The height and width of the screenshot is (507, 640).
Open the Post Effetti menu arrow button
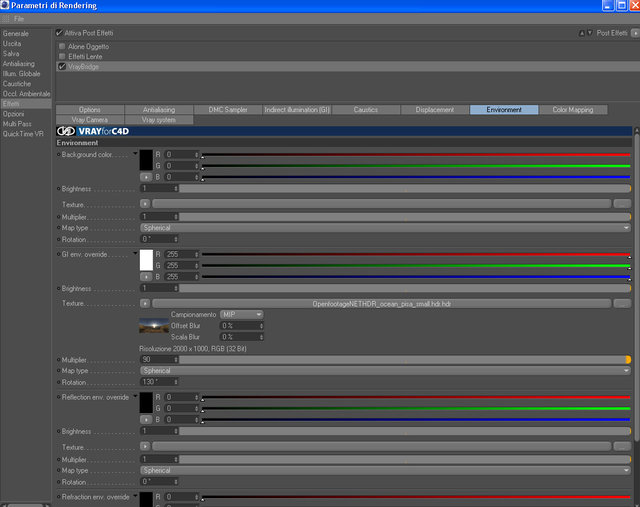[635, 33]
